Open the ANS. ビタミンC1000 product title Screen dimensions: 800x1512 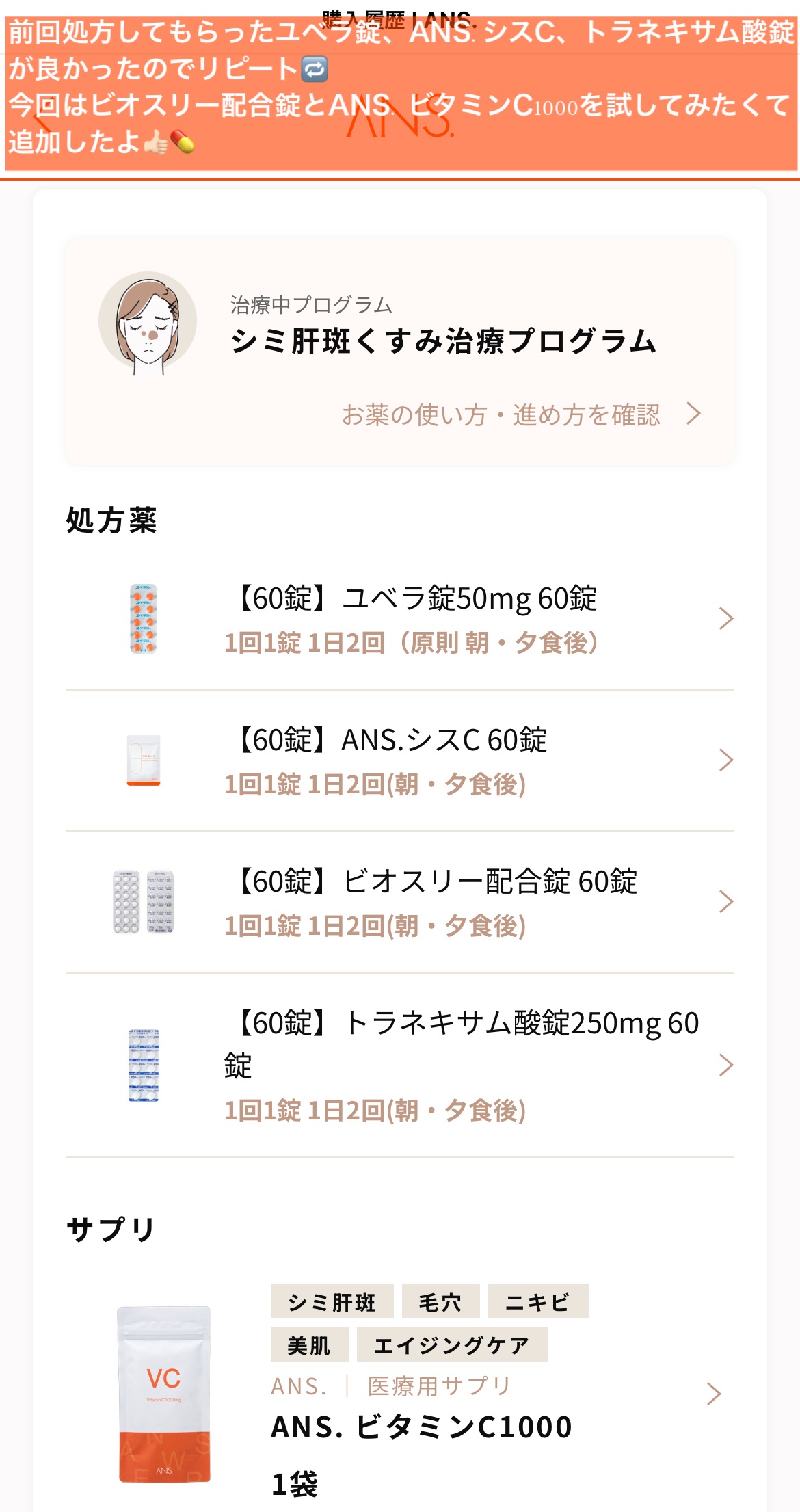(x=421, y=1427)
